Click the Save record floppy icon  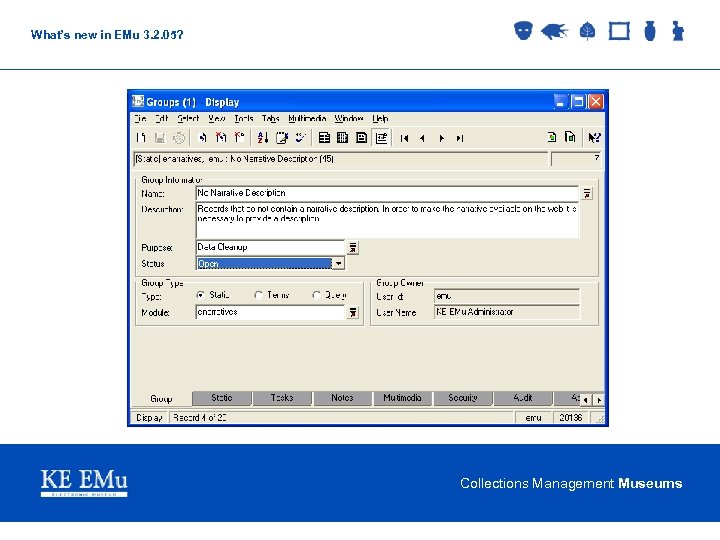tap(160, 137)
